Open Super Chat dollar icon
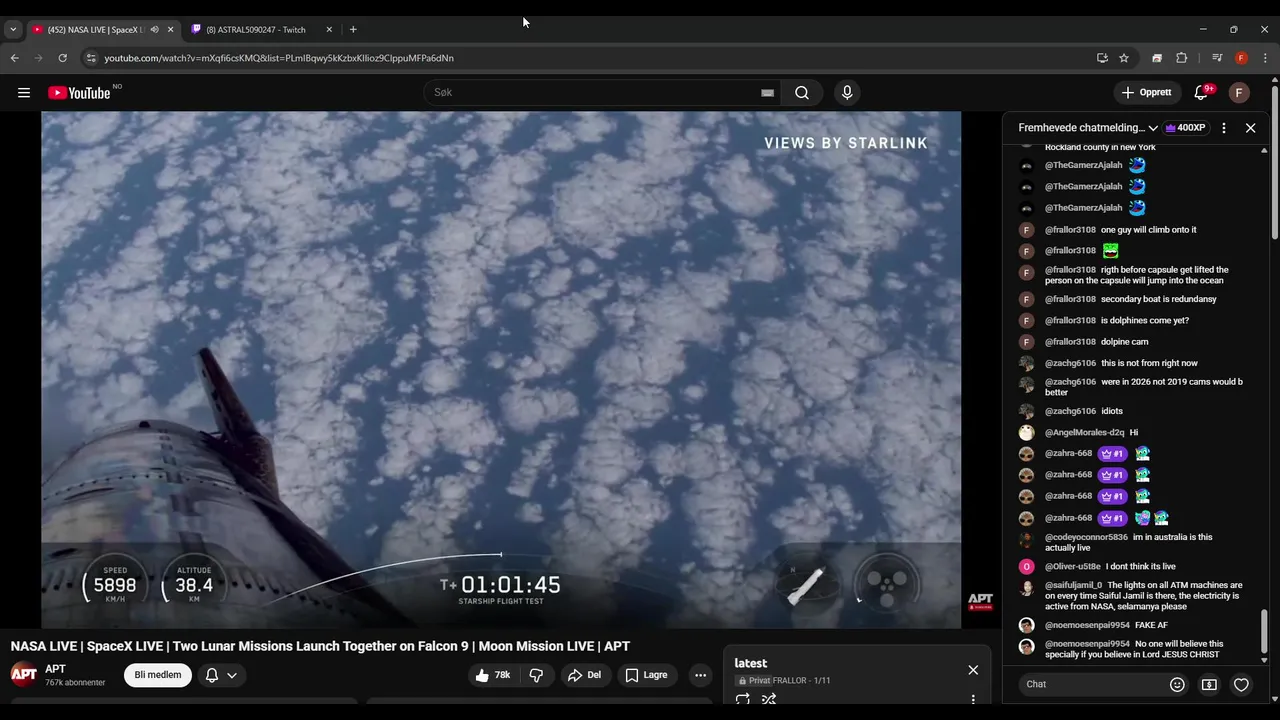This screenshot has width=1280, height=720. click(1209, 684)
